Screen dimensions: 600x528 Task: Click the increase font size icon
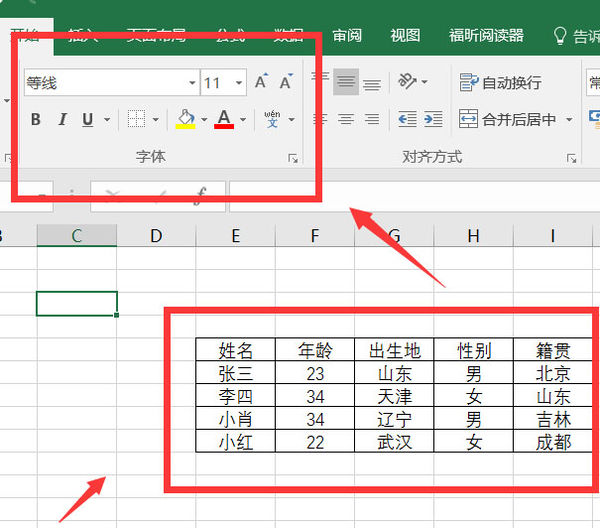(261, 83)
